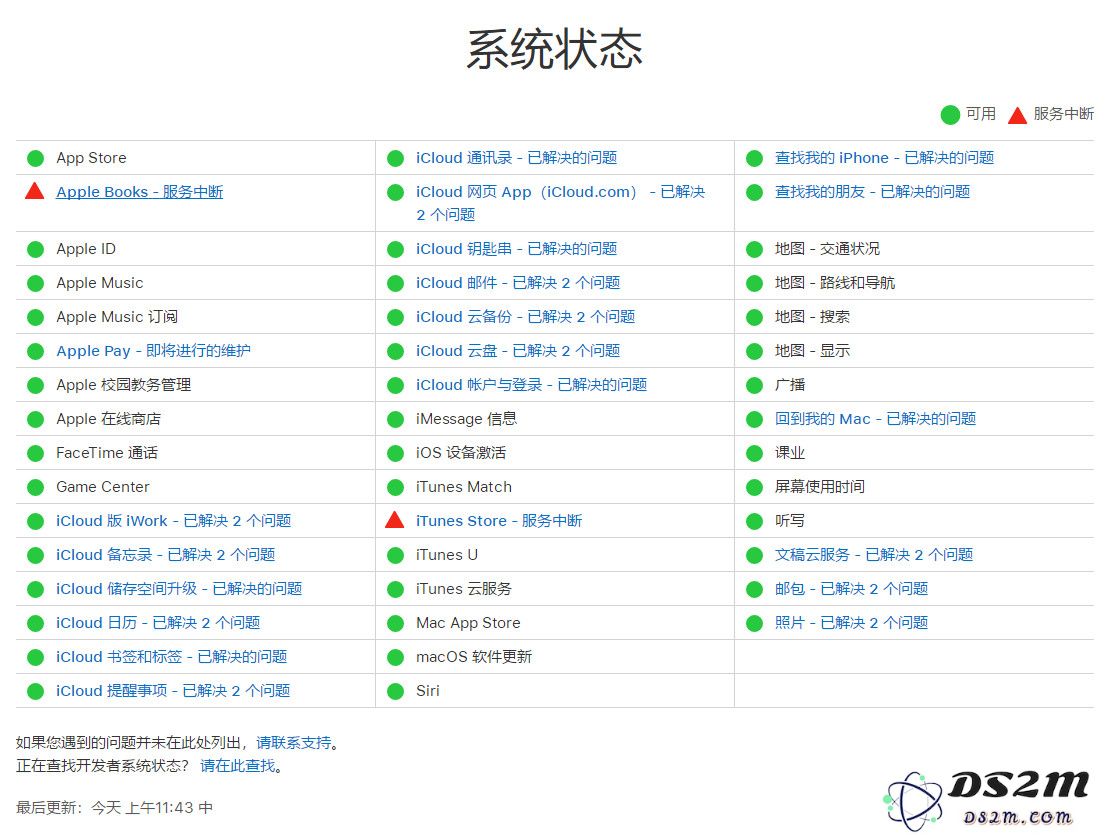
Task: Click the 地图 - 交通状况 text
Action: [827, 249]
